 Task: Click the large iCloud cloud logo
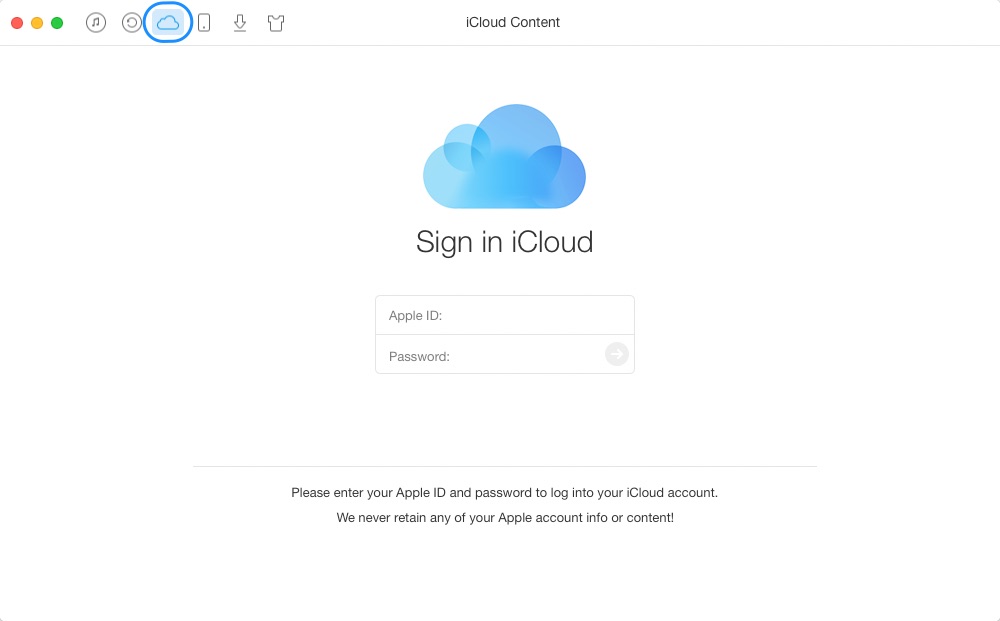(x=504, y=157)
